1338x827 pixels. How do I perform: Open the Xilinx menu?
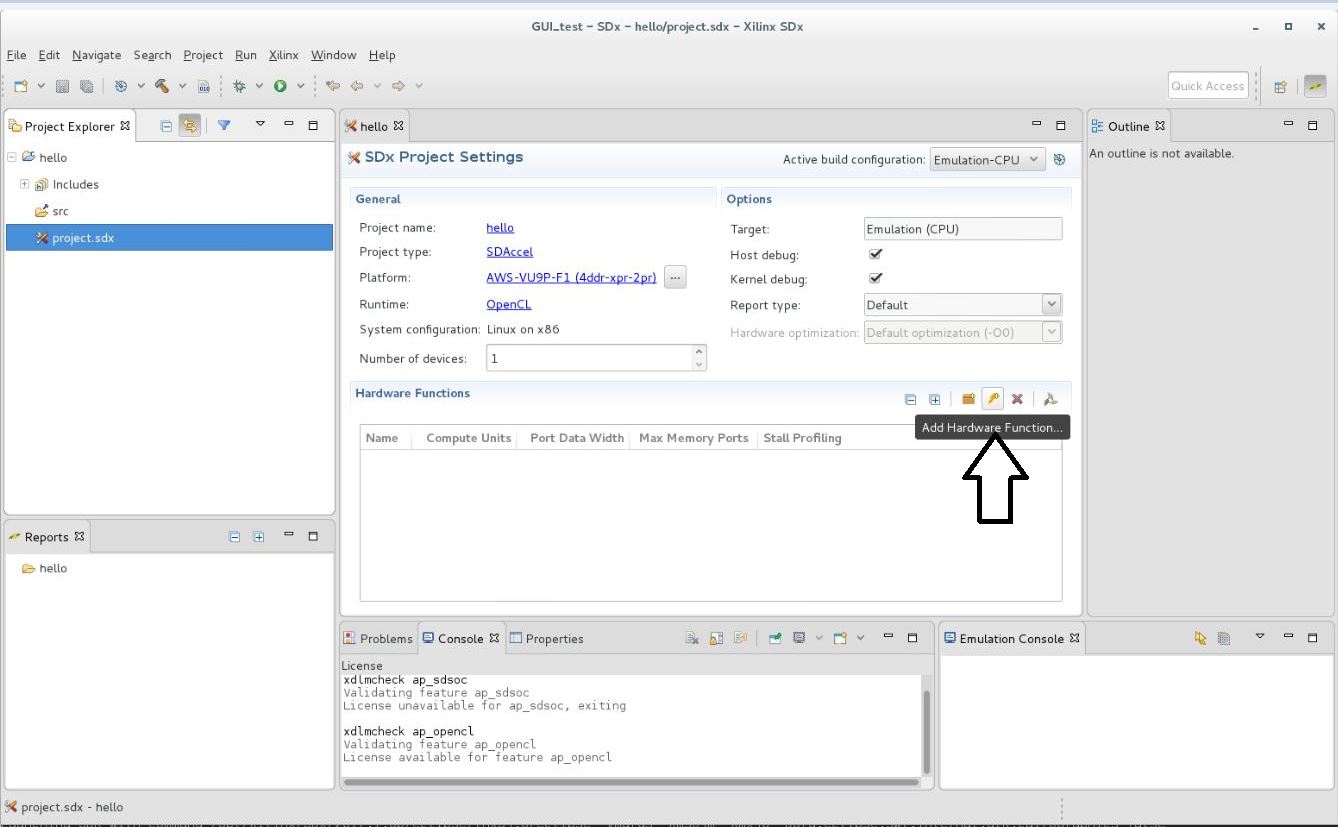[x=283, y=55]
